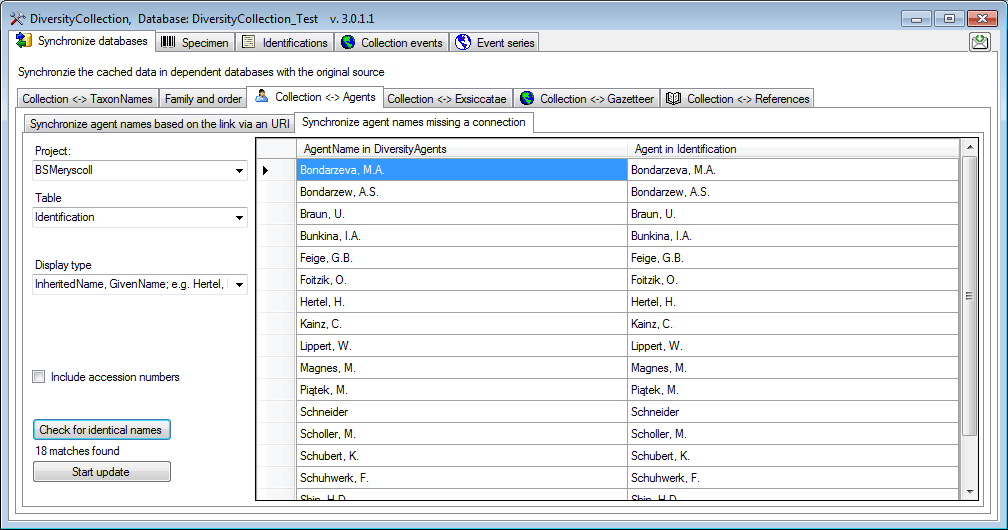Click the grid scrollbar down arrow
Screen dimensions: 1008x530
coord(969,492)
